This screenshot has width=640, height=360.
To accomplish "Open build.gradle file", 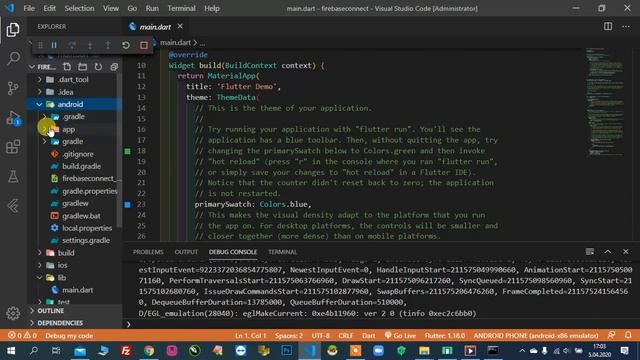I will [x=82, y=166].
